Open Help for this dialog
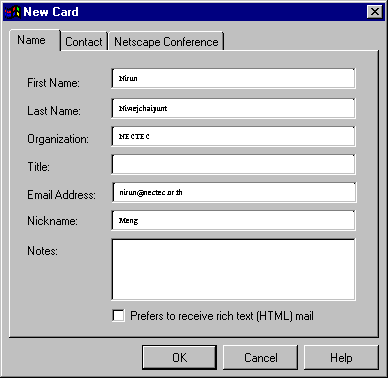Screen dimensions: 388x378 [x=341, y=357]
